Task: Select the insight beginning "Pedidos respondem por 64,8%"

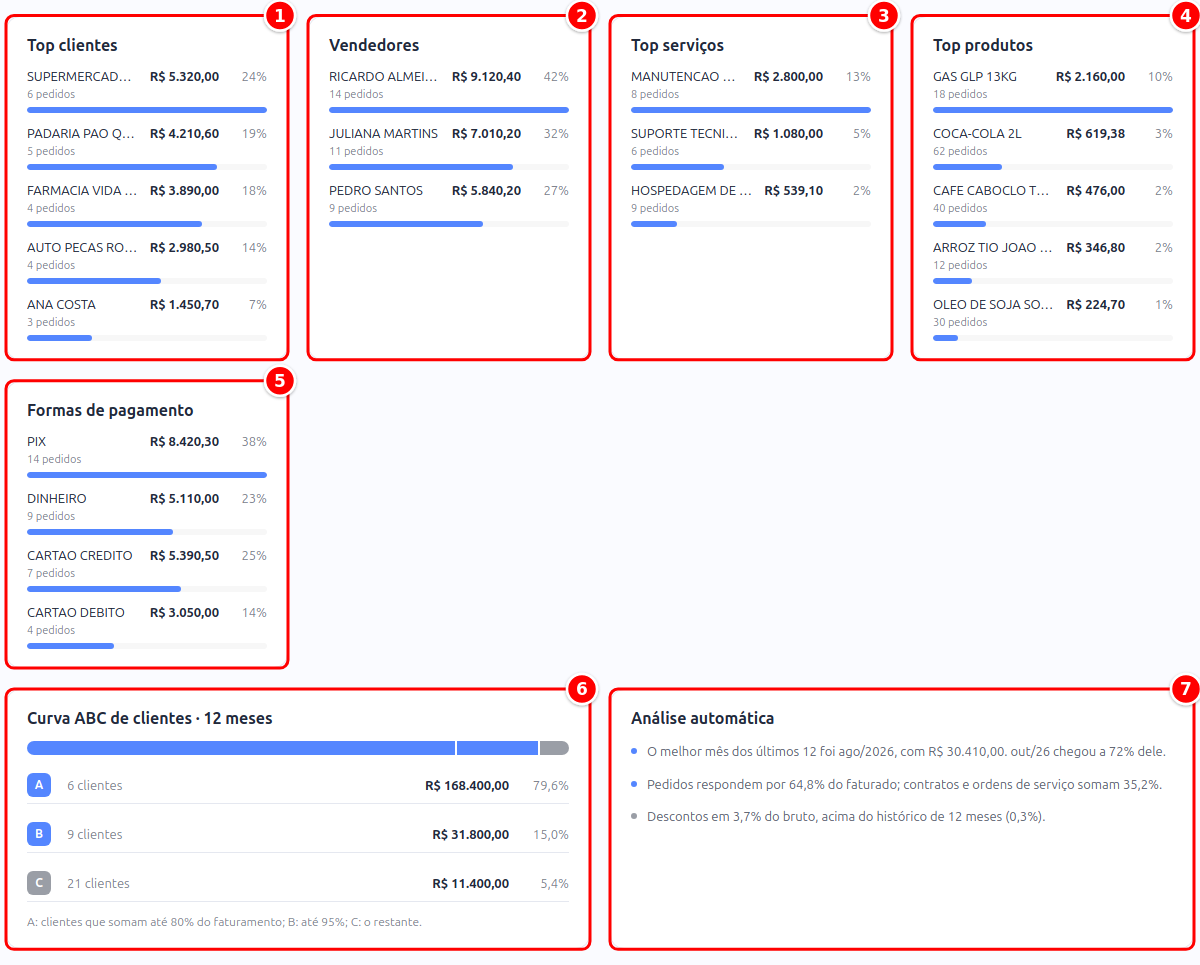Action: point(904,785)
